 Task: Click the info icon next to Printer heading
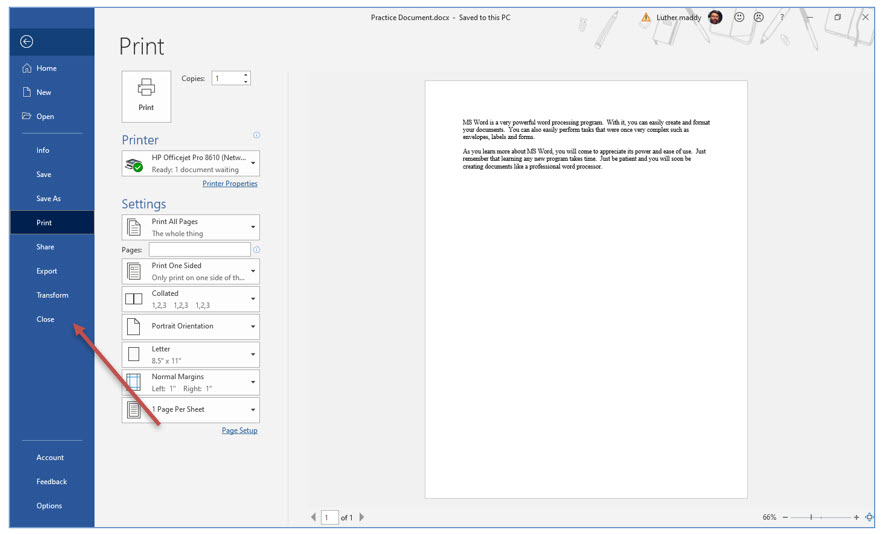257,135
